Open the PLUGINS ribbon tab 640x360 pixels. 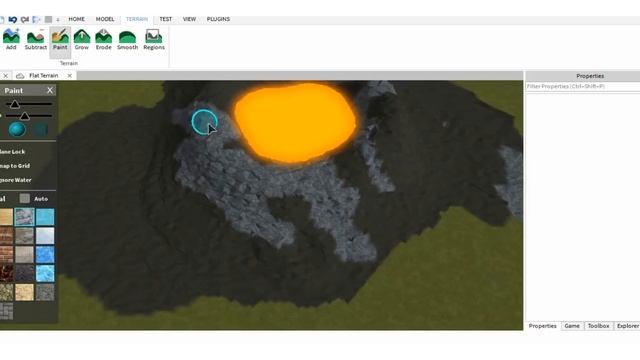point(218,19)
